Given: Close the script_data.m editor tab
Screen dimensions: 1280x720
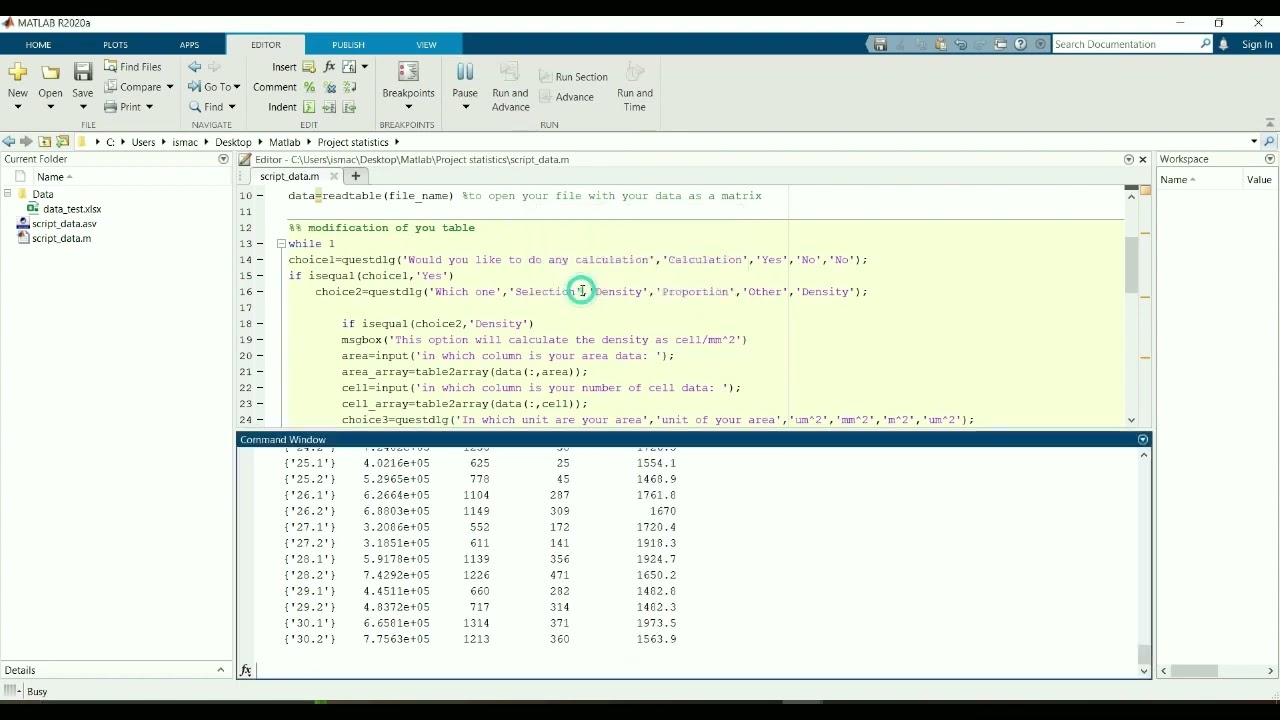Looking at the screenshot, I should click(x=334, y=176).
